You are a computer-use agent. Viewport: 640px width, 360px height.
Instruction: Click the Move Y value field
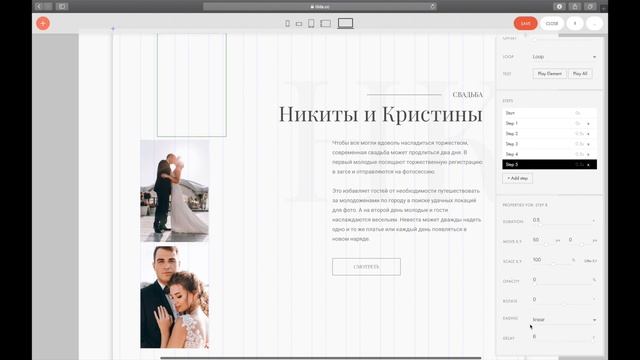[x=579, y=240]
